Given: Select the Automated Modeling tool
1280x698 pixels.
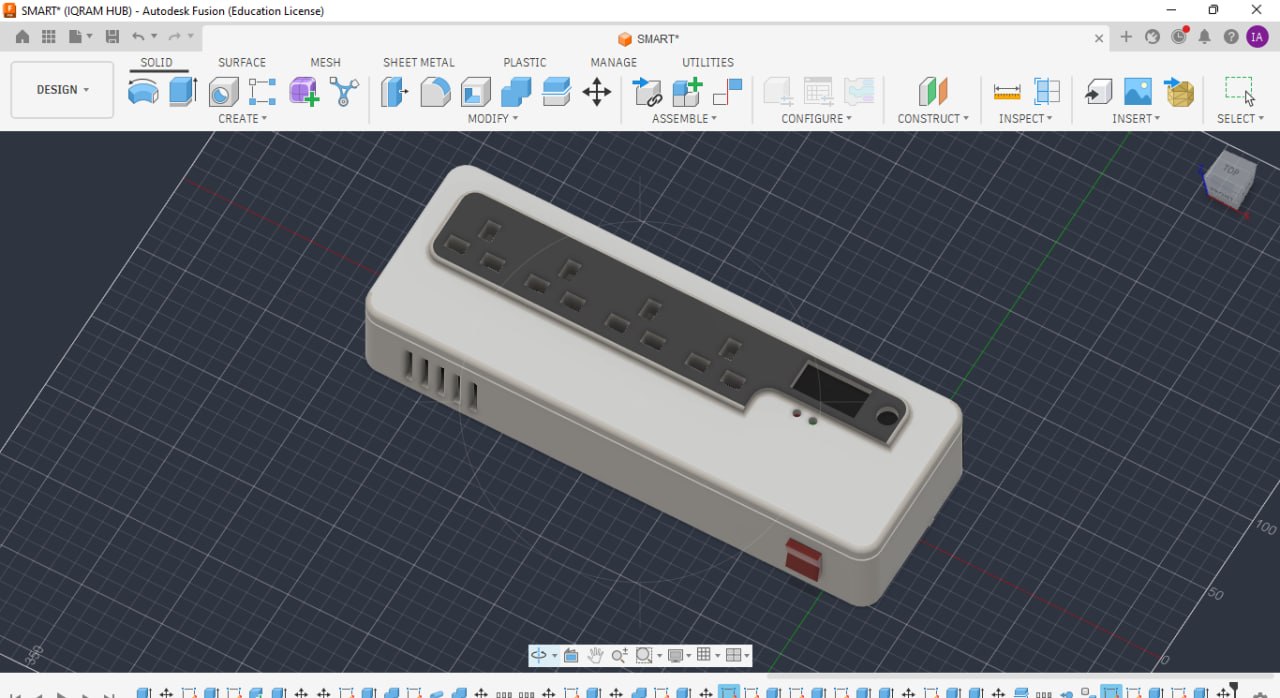Looking at the screenshot, I should click(344, 92).
